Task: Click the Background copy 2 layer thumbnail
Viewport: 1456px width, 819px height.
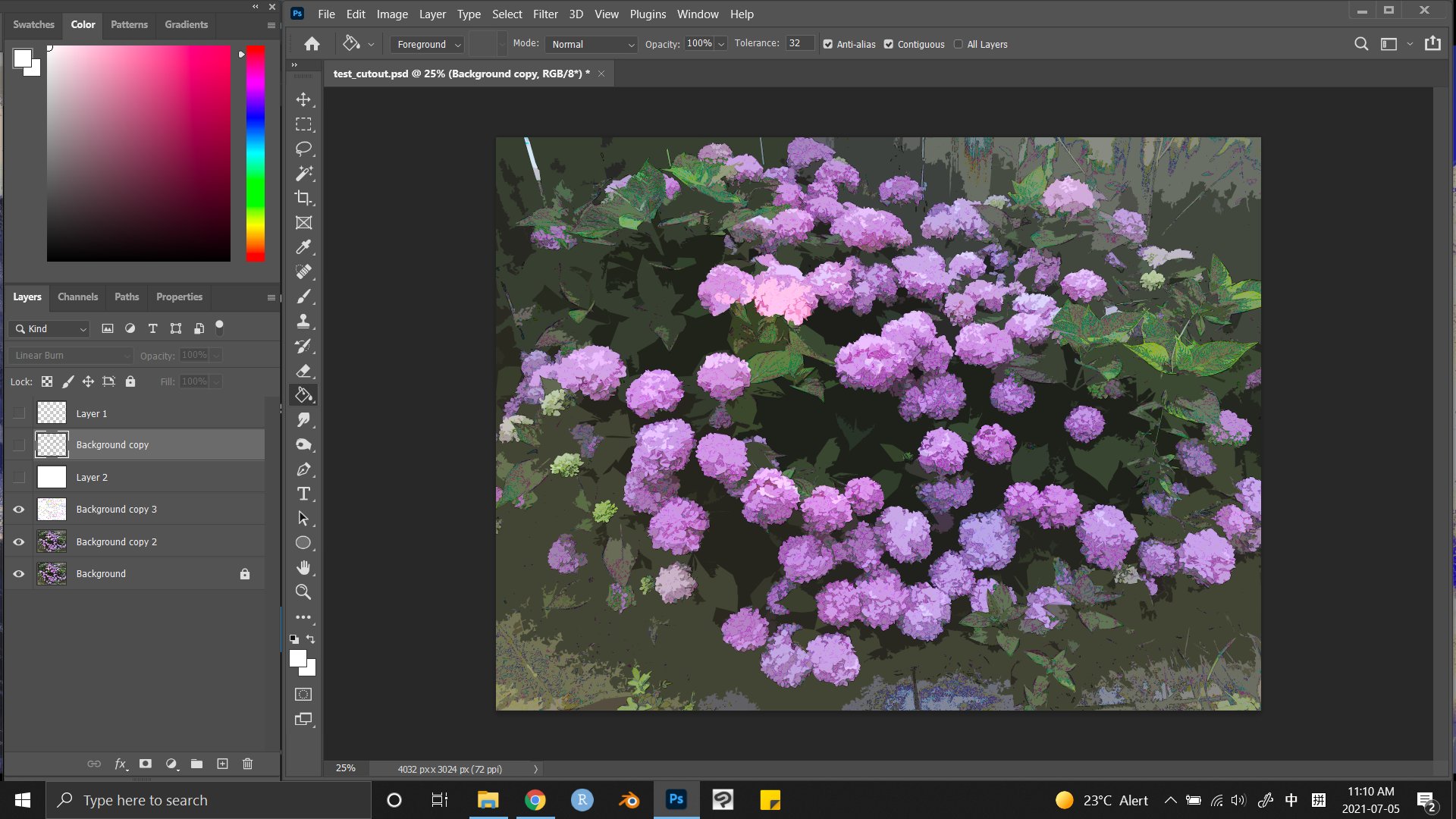Action: 52,541
